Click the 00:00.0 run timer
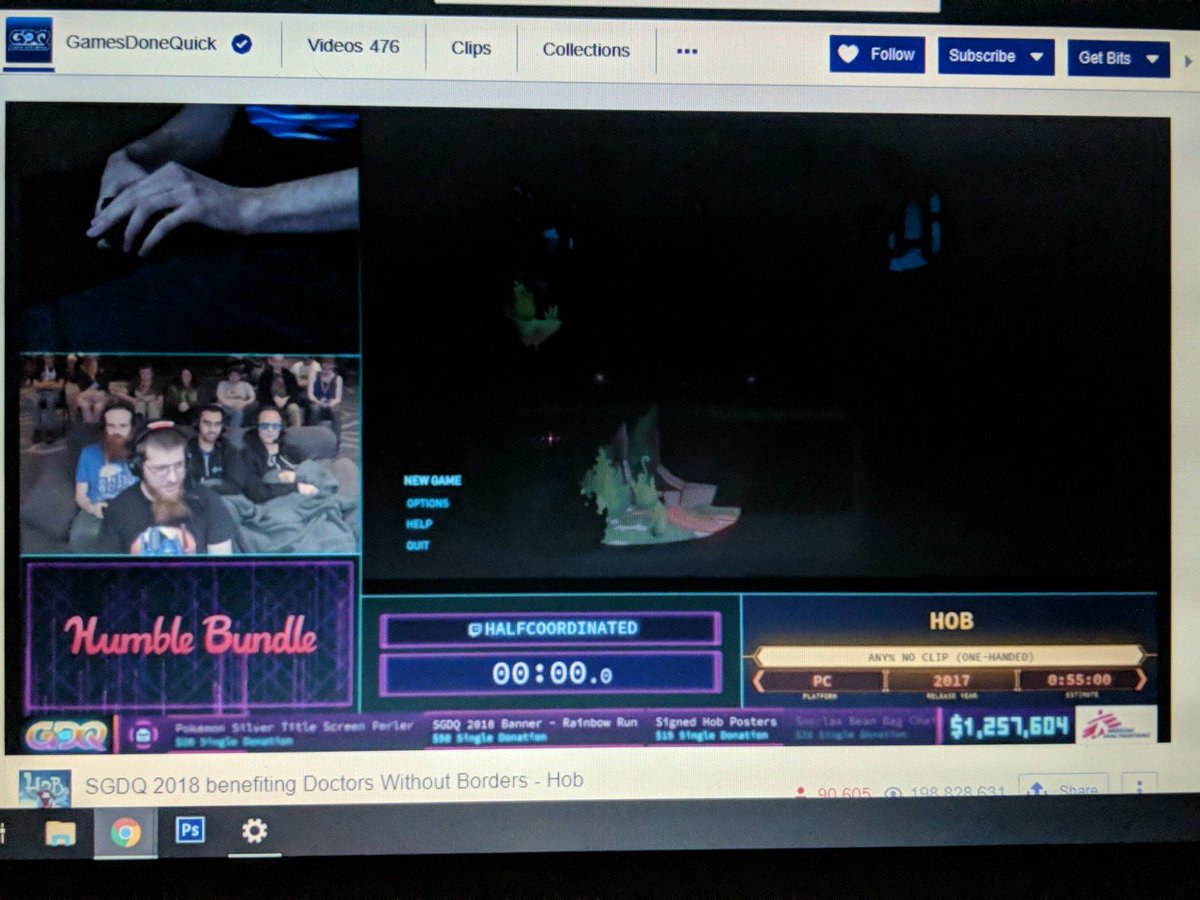Screen dimensions: 1200x900 pyautogui.click(x=550, y=673)
